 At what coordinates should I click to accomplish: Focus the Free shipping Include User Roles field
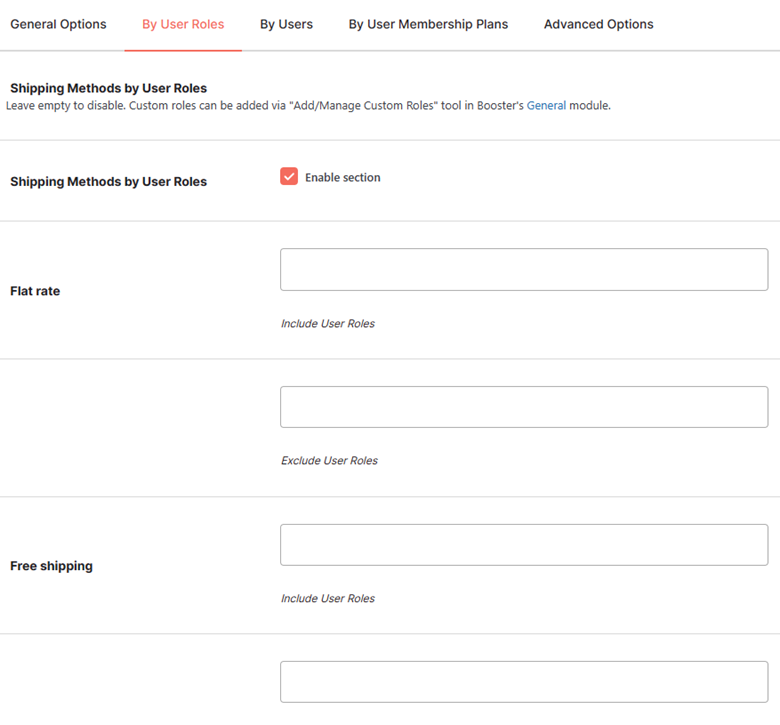(524, 545)
